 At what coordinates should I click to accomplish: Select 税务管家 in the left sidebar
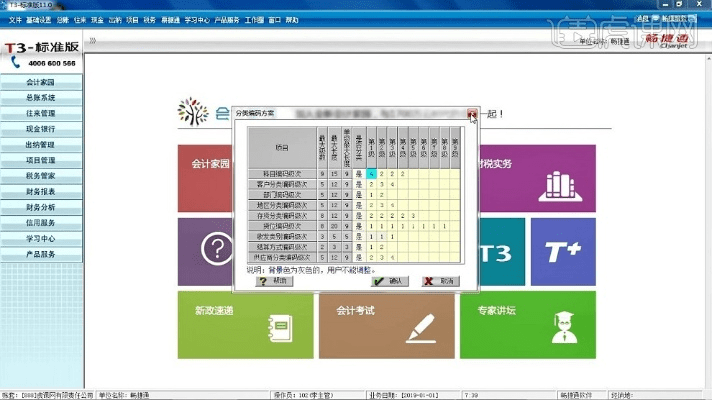pos(41,176)
